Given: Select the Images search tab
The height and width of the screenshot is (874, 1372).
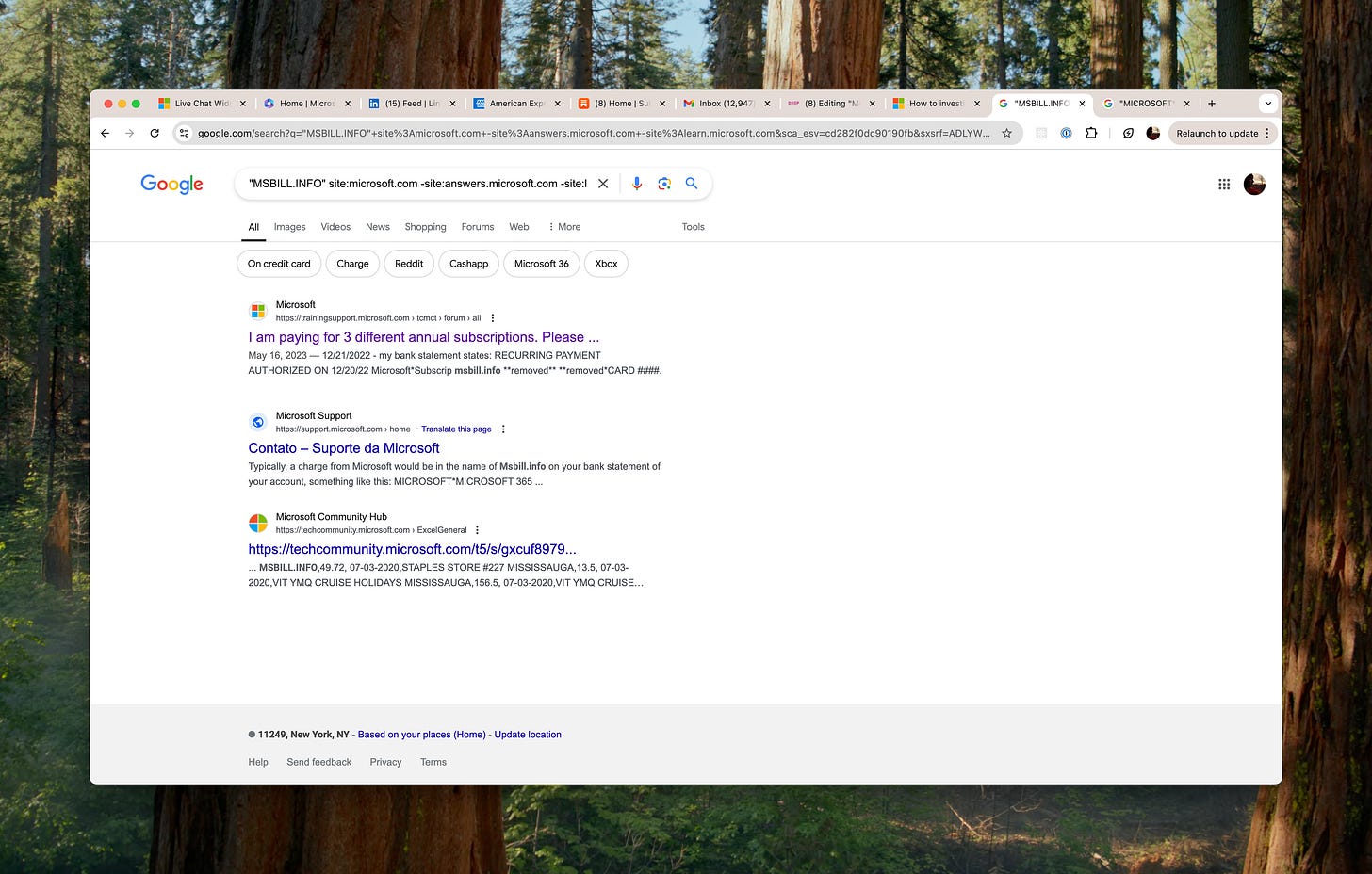Looking at the screenshot, I should click(289, 227).
